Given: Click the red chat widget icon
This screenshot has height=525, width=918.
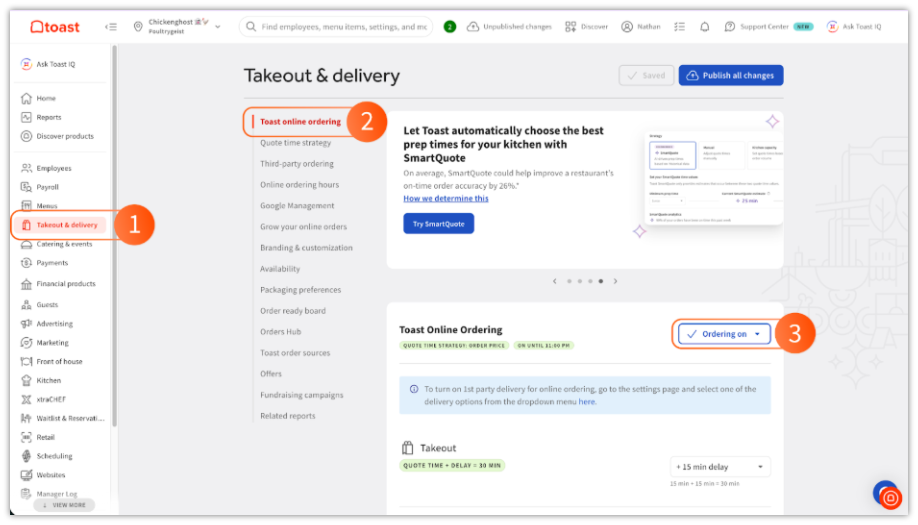Looking at the screenshot, I should [x=891, y=497].
